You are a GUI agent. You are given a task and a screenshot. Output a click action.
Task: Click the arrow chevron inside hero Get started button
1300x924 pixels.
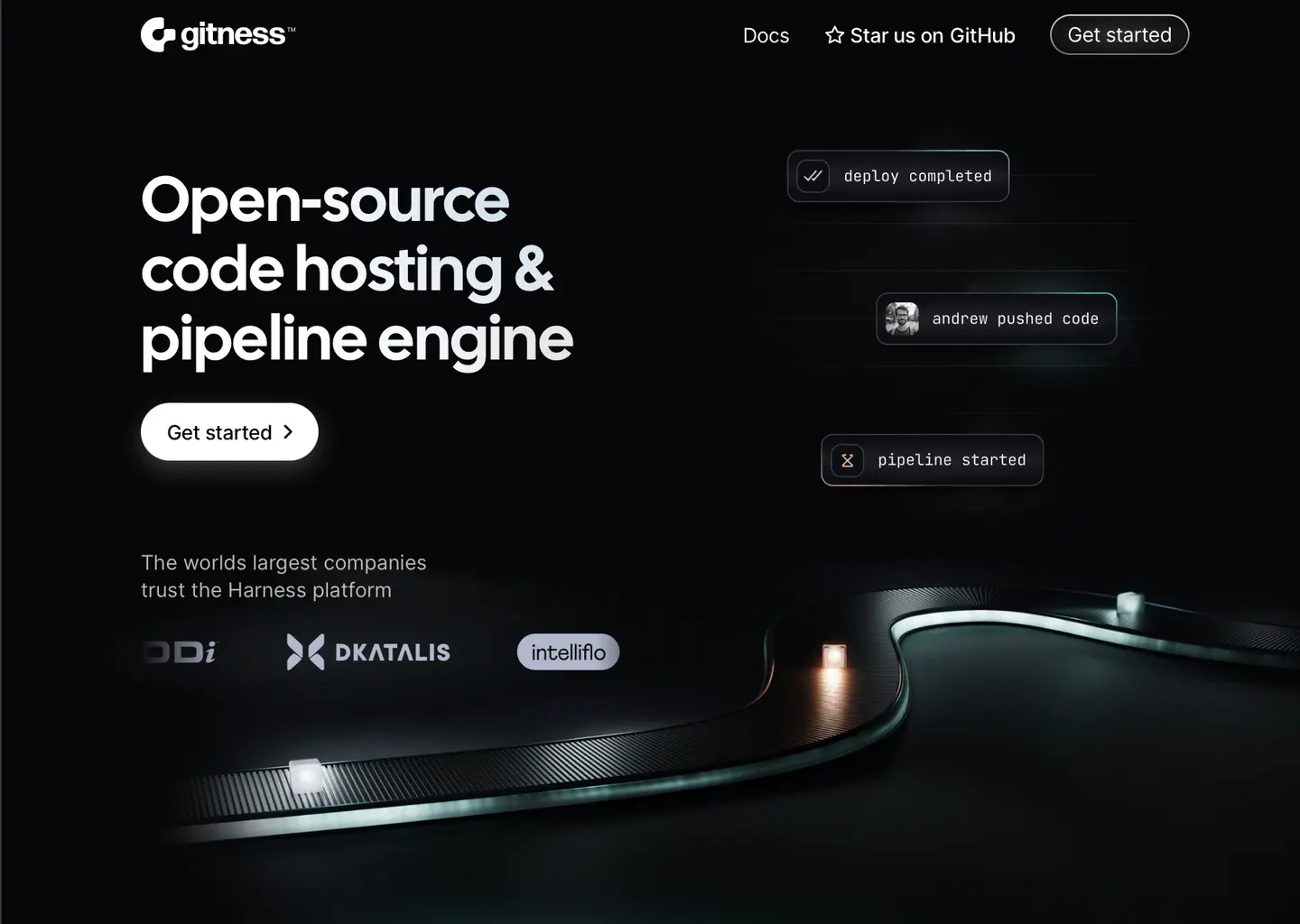pos(289,431)
